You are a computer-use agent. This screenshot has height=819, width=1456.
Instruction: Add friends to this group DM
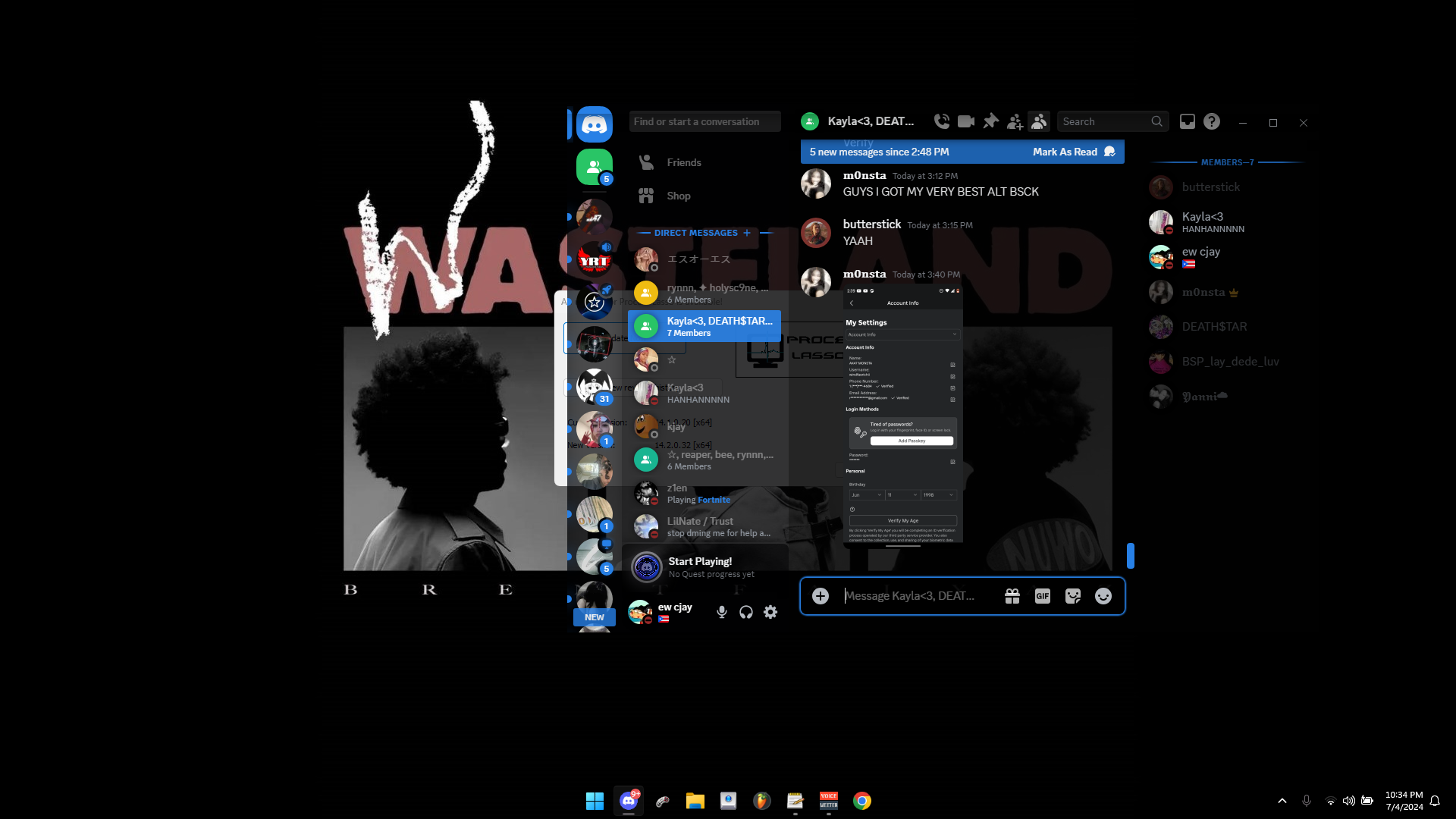click(1015, 121)
